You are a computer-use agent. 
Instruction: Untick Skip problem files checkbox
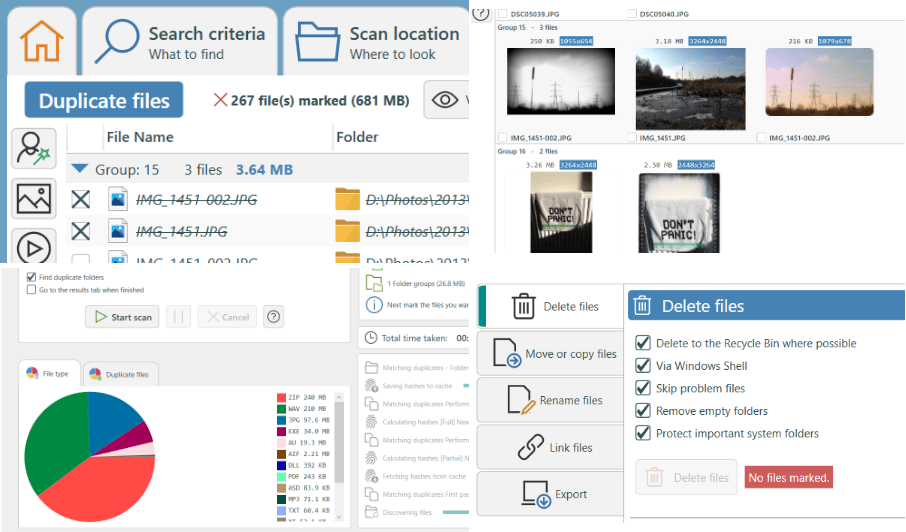click(x=643, y=388)
